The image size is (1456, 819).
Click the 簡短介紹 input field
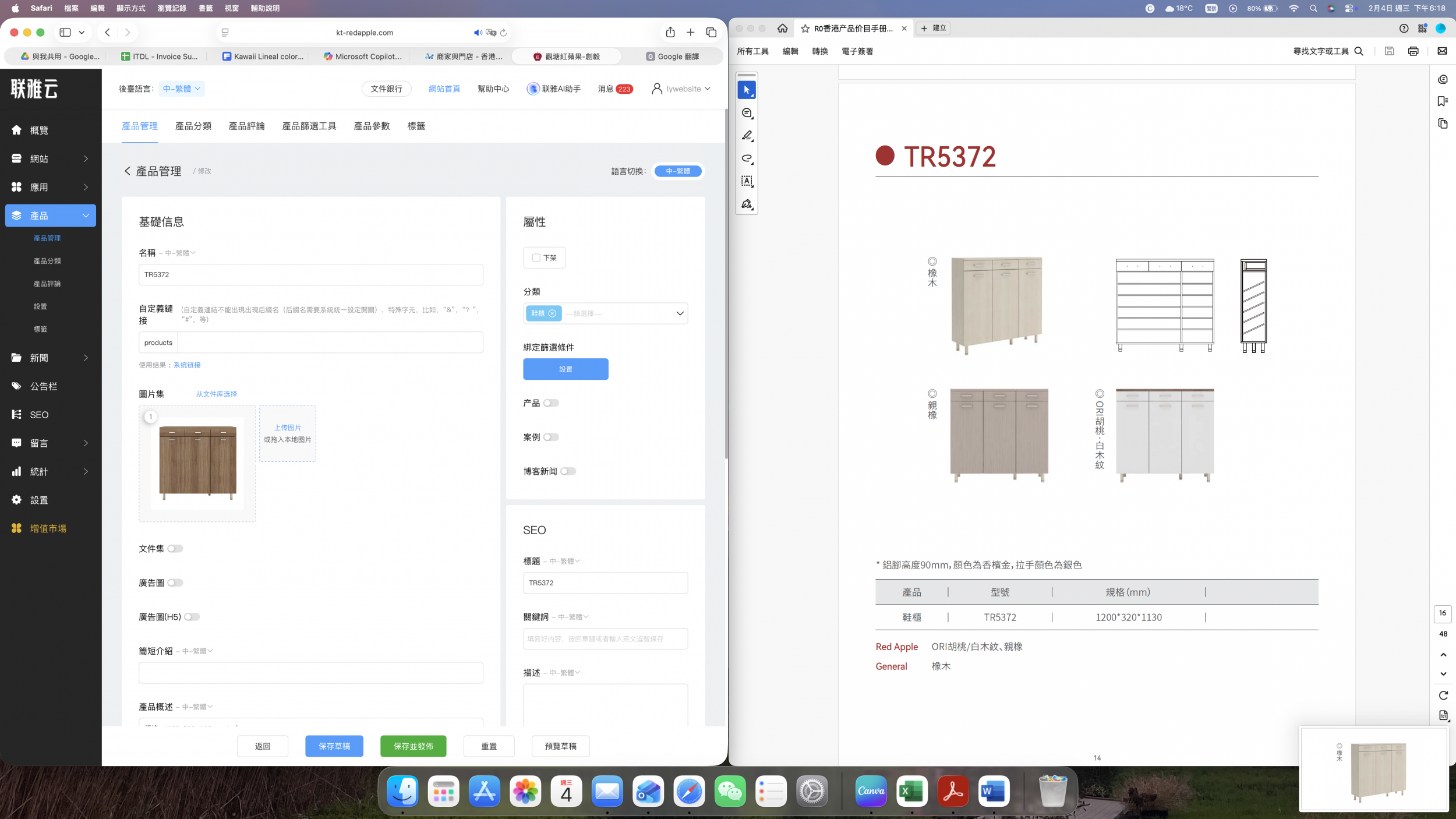click(310, 673)
